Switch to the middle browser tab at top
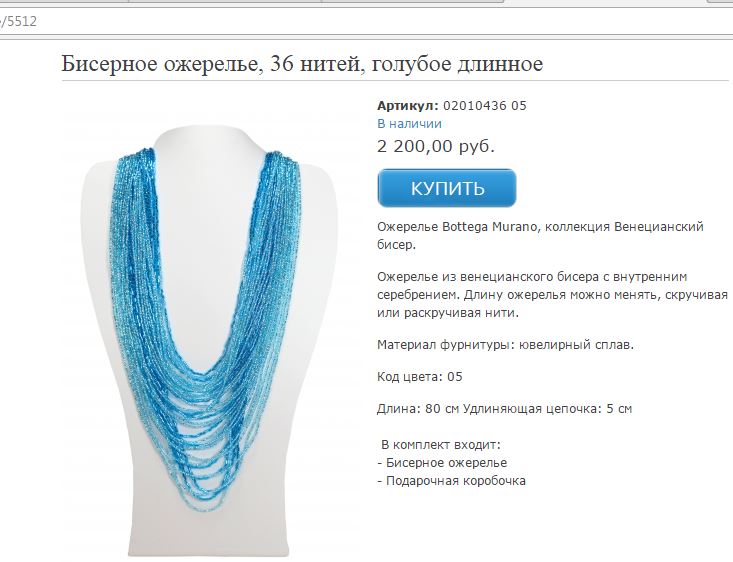Screen dimensions: 733x562 (x=225, y=2)
